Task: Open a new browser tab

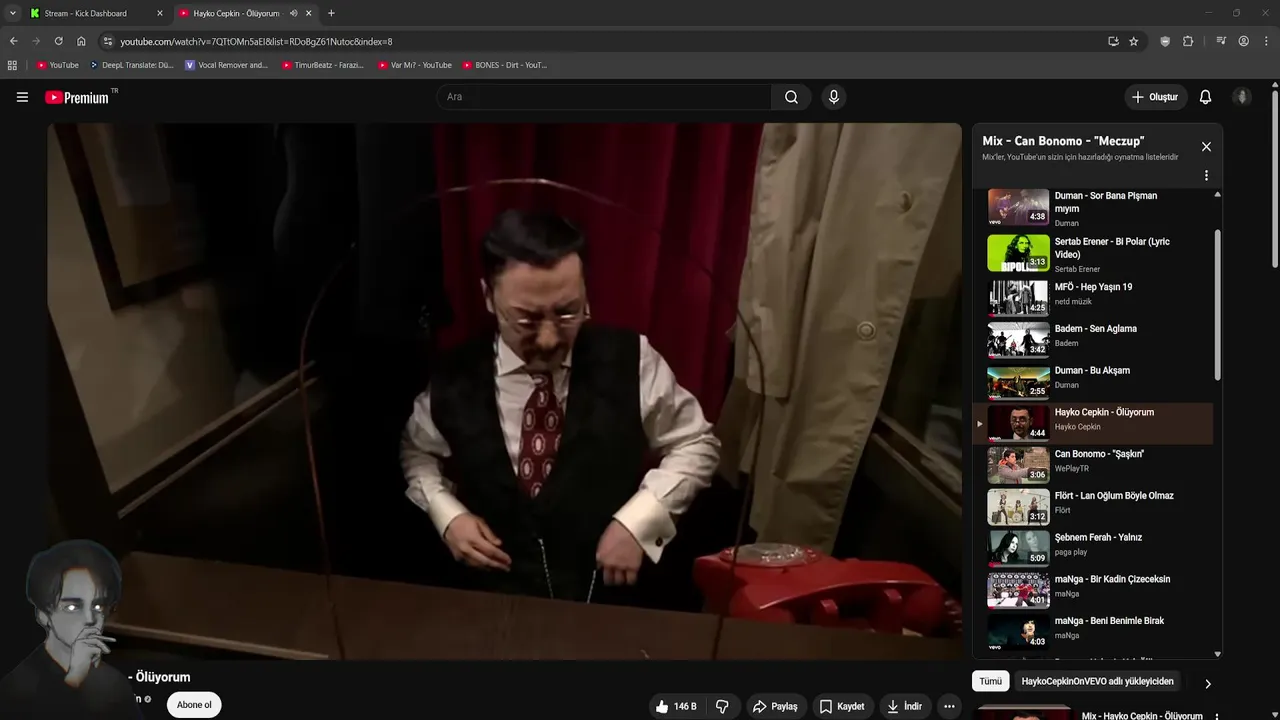Action: point(331,13)
